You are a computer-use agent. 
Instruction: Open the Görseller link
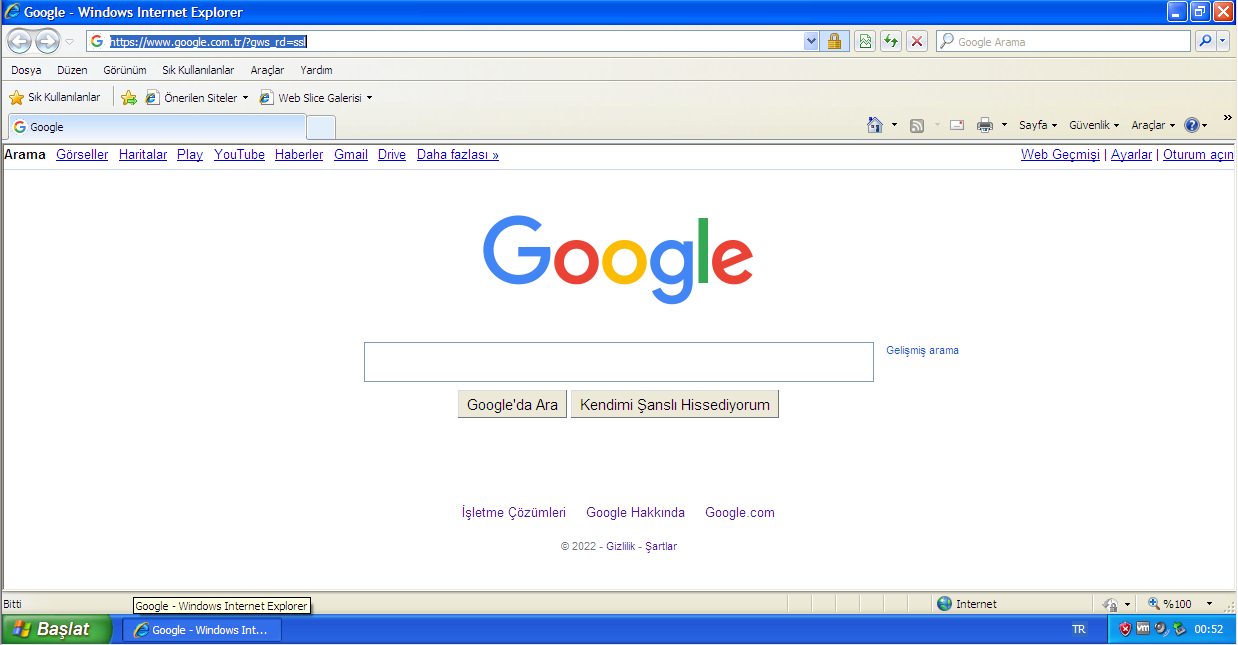tap(82, 155)
